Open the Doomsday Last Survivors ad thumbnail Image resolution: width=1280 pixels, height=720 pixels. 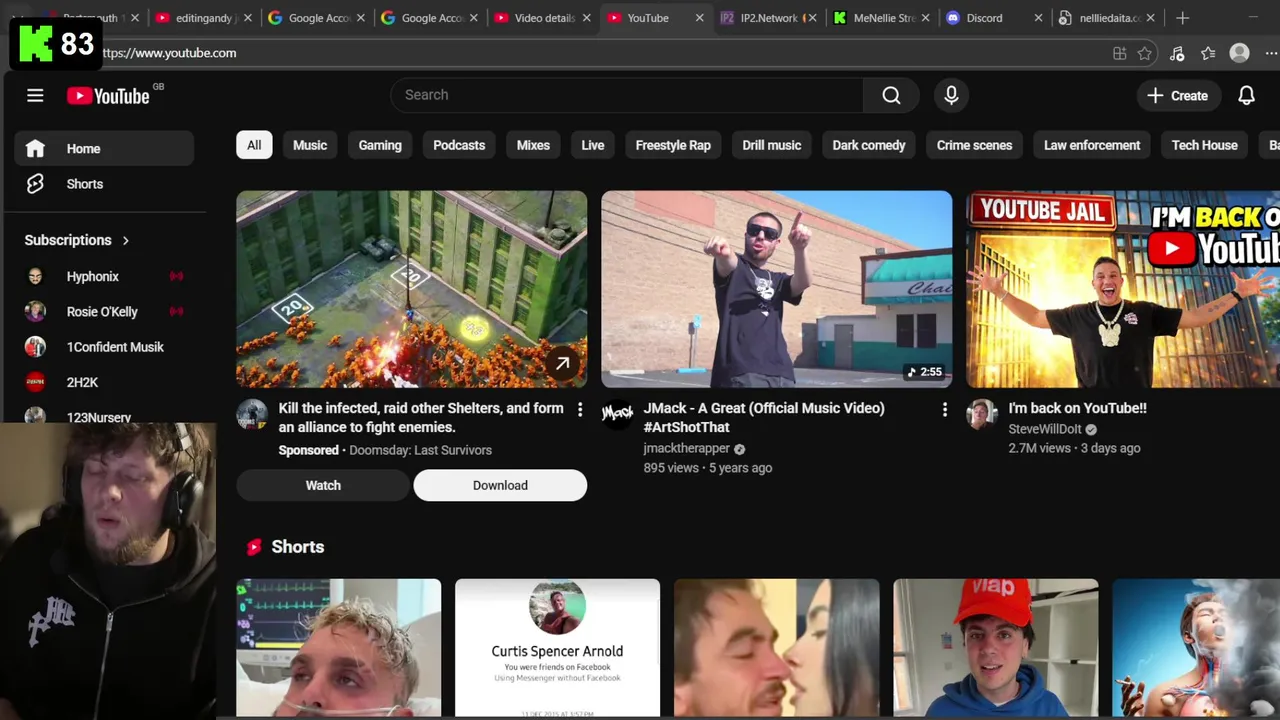[412, 289]
